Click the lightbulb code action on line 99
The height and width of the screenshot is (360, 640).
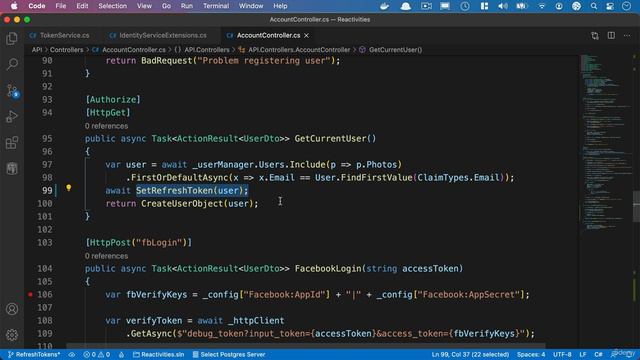pos(69,188)
